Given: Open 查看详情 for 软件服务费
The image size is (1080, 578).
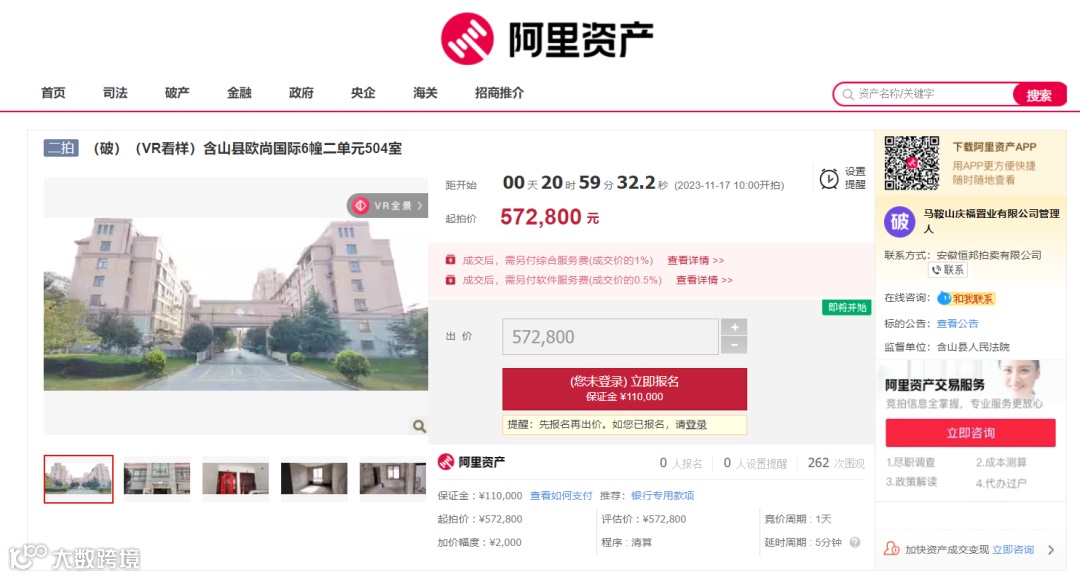Looking at the screenshot, I should coord(704,280).
